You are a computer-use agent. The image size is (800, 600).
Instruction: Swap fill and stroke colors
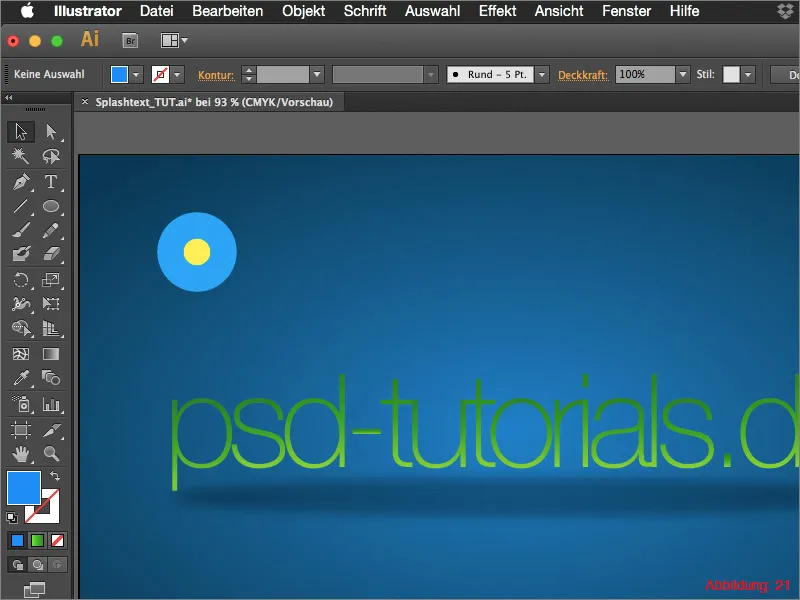[55, 476]
